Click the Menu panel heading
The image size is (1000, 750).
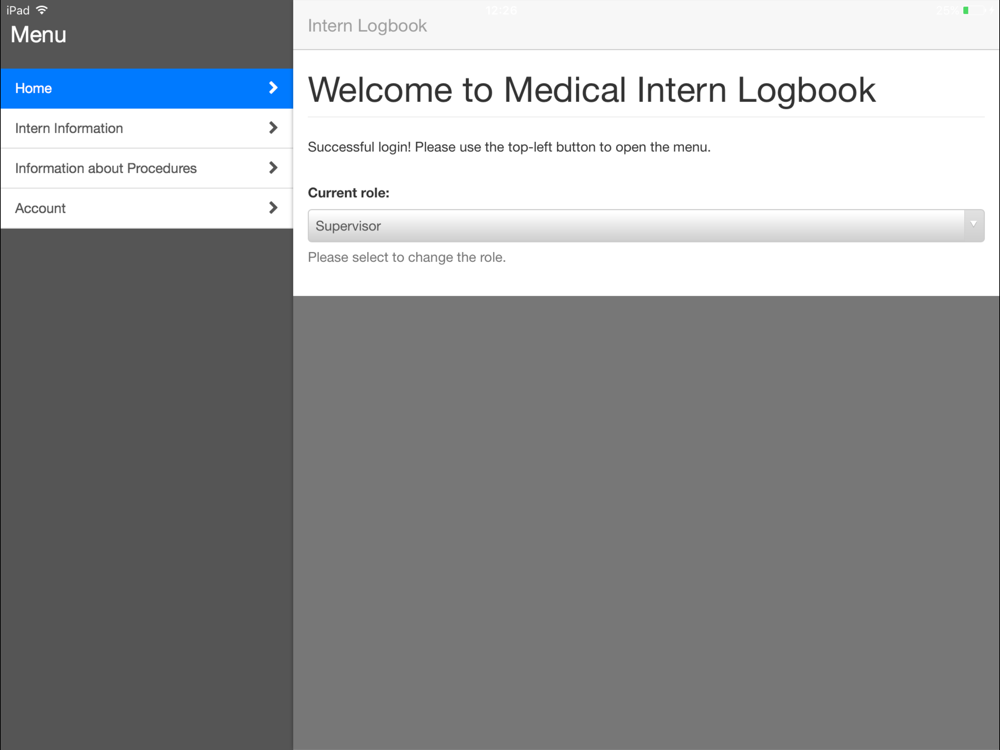(x=38, y=34)
